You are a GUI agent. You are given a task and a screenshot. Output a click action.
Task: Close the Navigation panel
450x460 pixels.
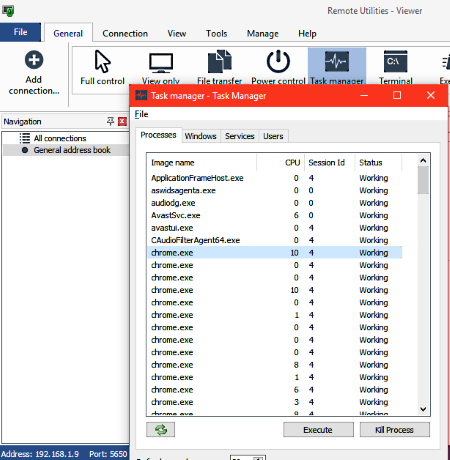(122, 121)
